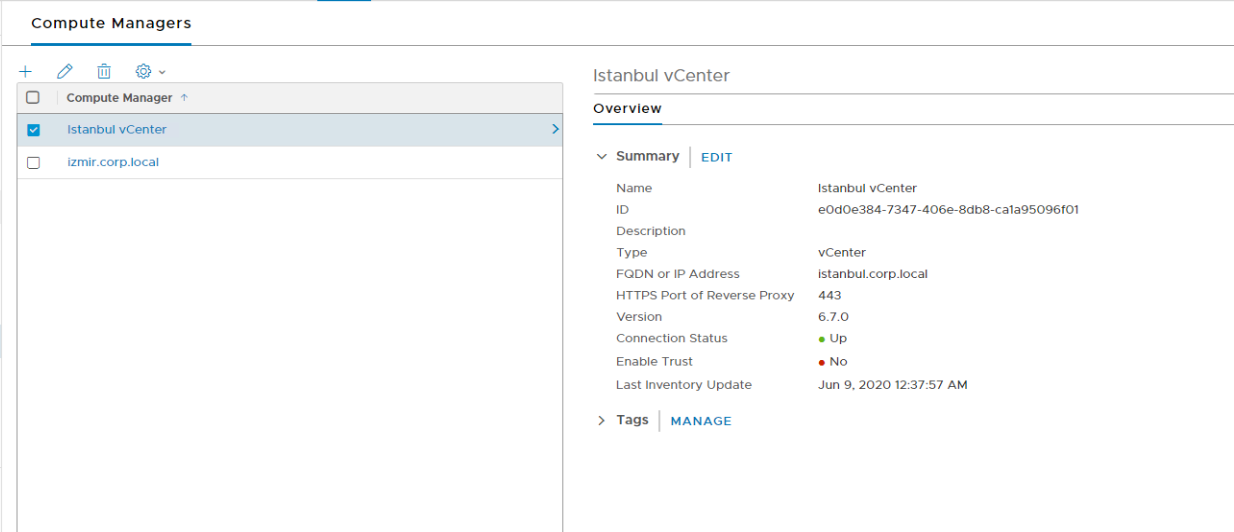Select the Compute Managers tab

[111, 23]
